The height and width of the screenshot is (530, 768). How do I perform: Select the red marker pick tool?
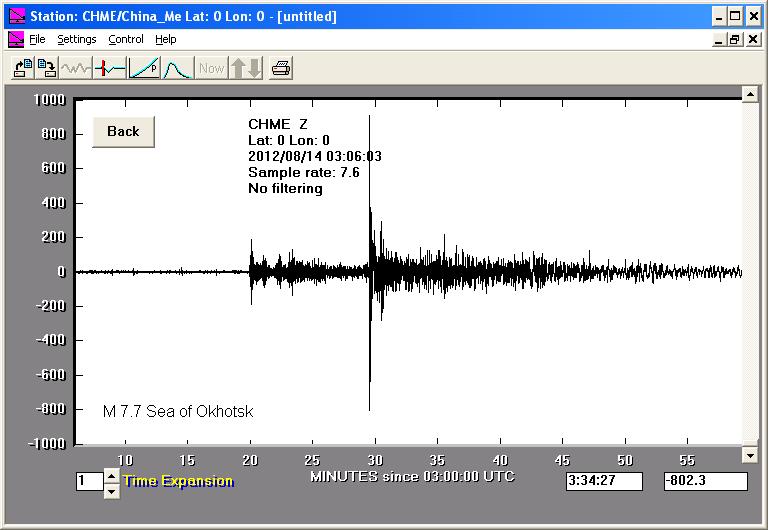coord(110,68)
